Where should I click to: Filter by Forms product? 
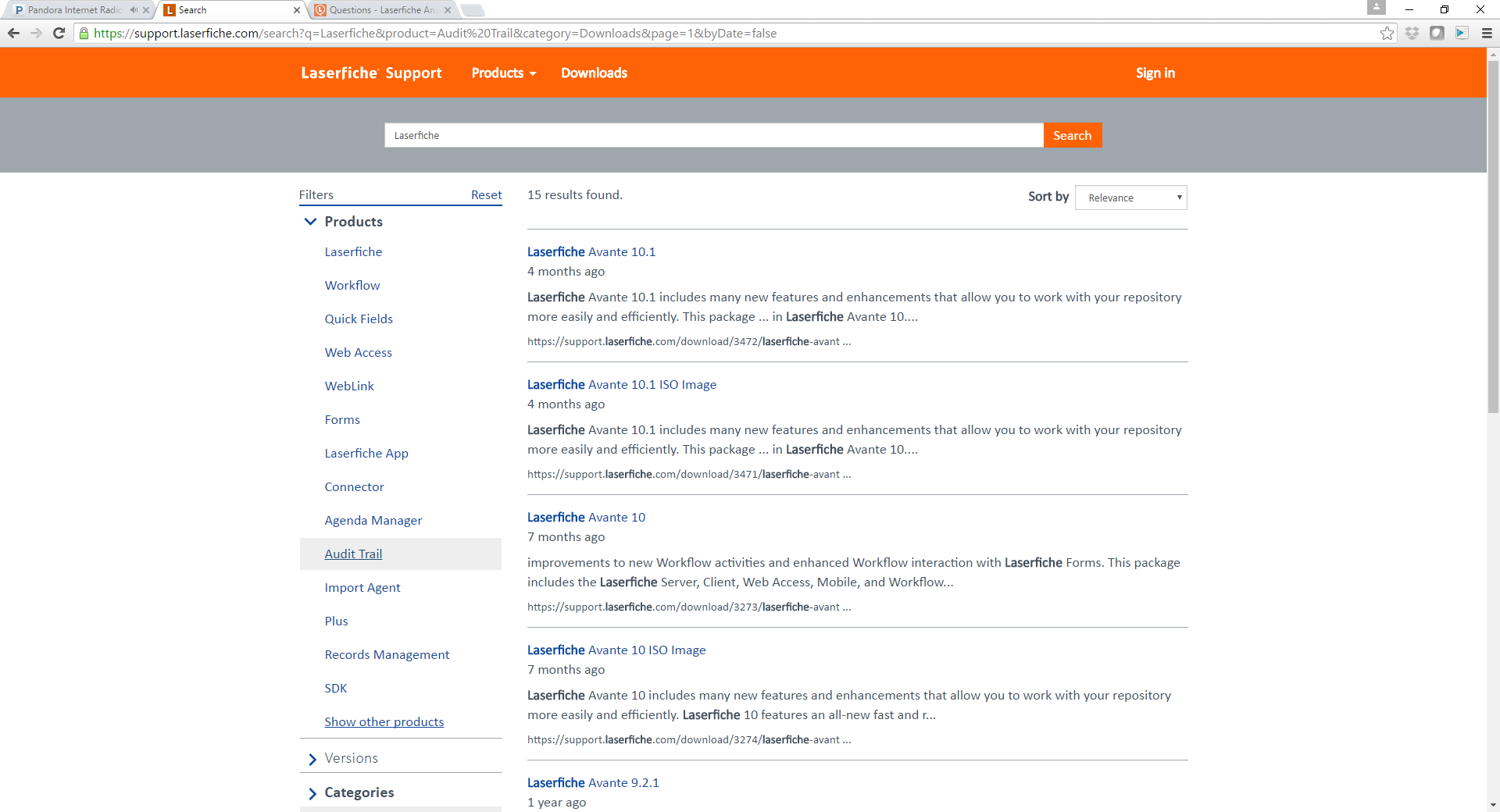342,419
